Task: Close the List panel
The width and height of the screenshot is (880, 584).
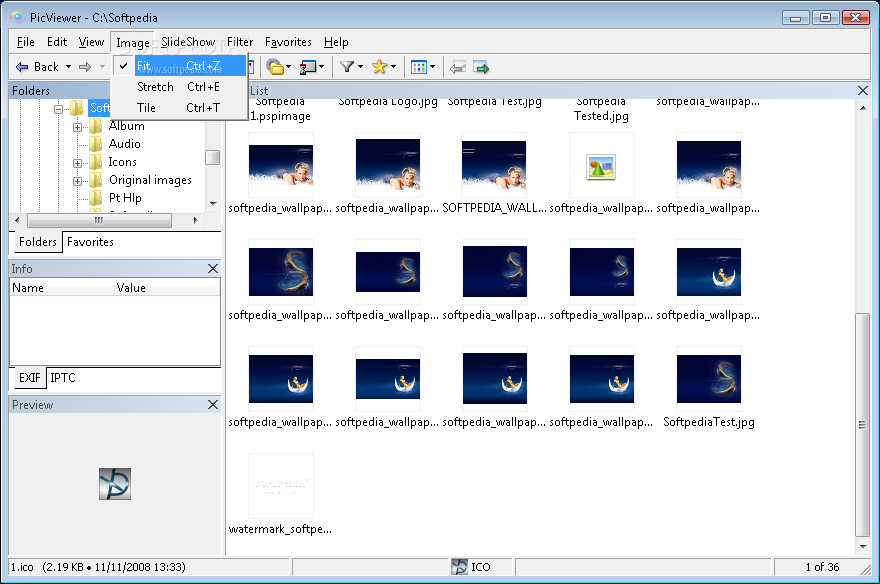Action: click(863, 90)
